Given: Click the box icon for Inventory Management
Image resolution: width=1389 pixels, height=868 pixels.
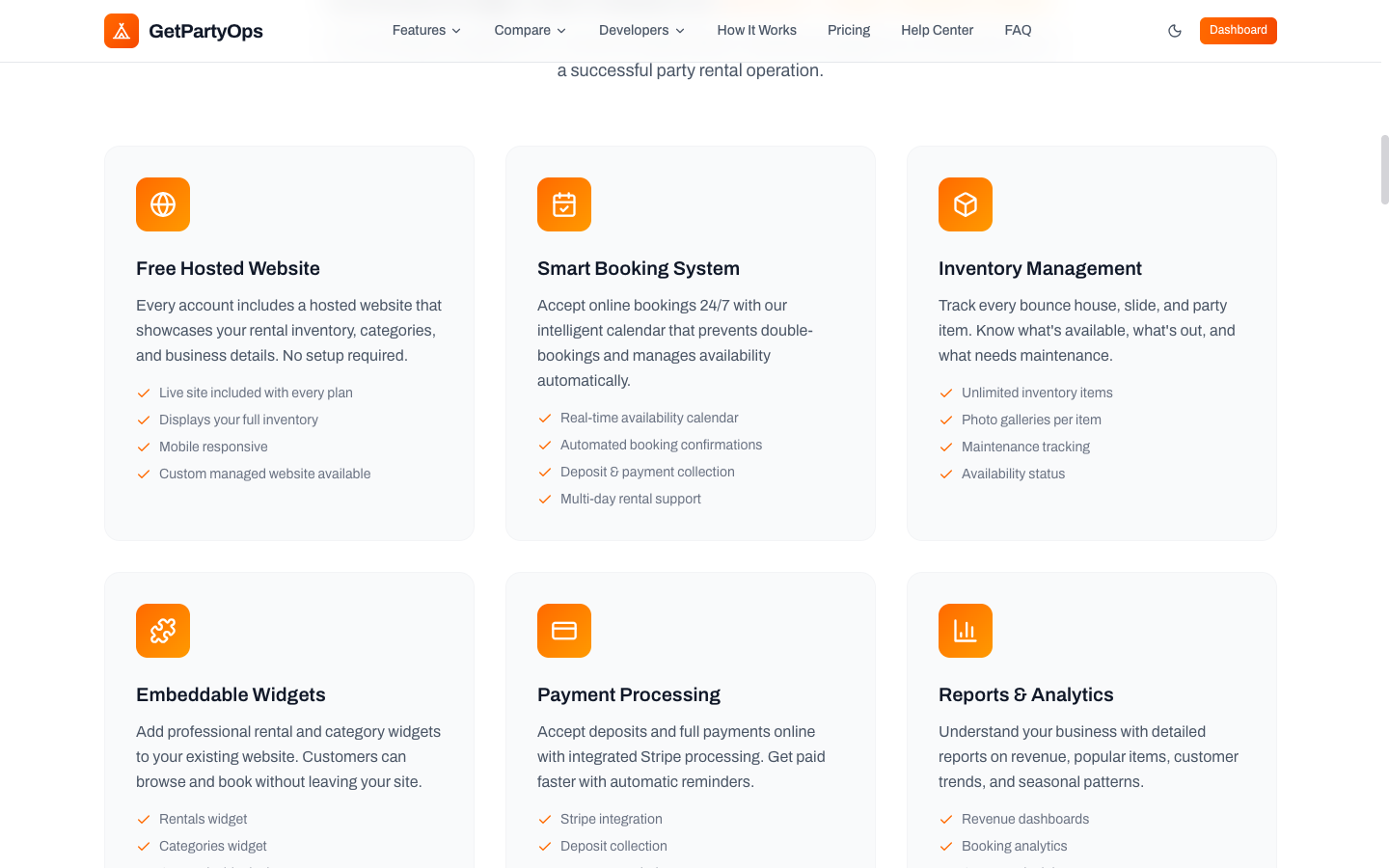Looking at the screenshot, I should point(966,204).
